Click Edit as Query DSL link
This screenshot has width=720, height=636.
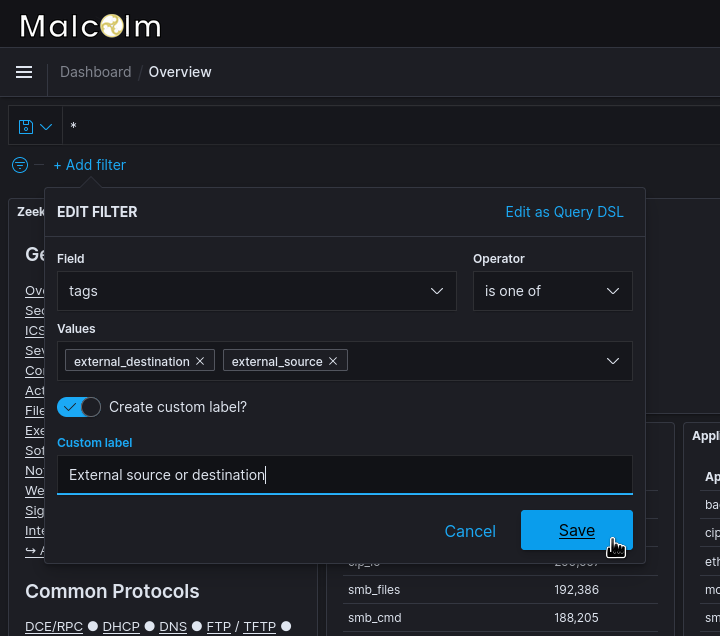(x=564, y=212)
